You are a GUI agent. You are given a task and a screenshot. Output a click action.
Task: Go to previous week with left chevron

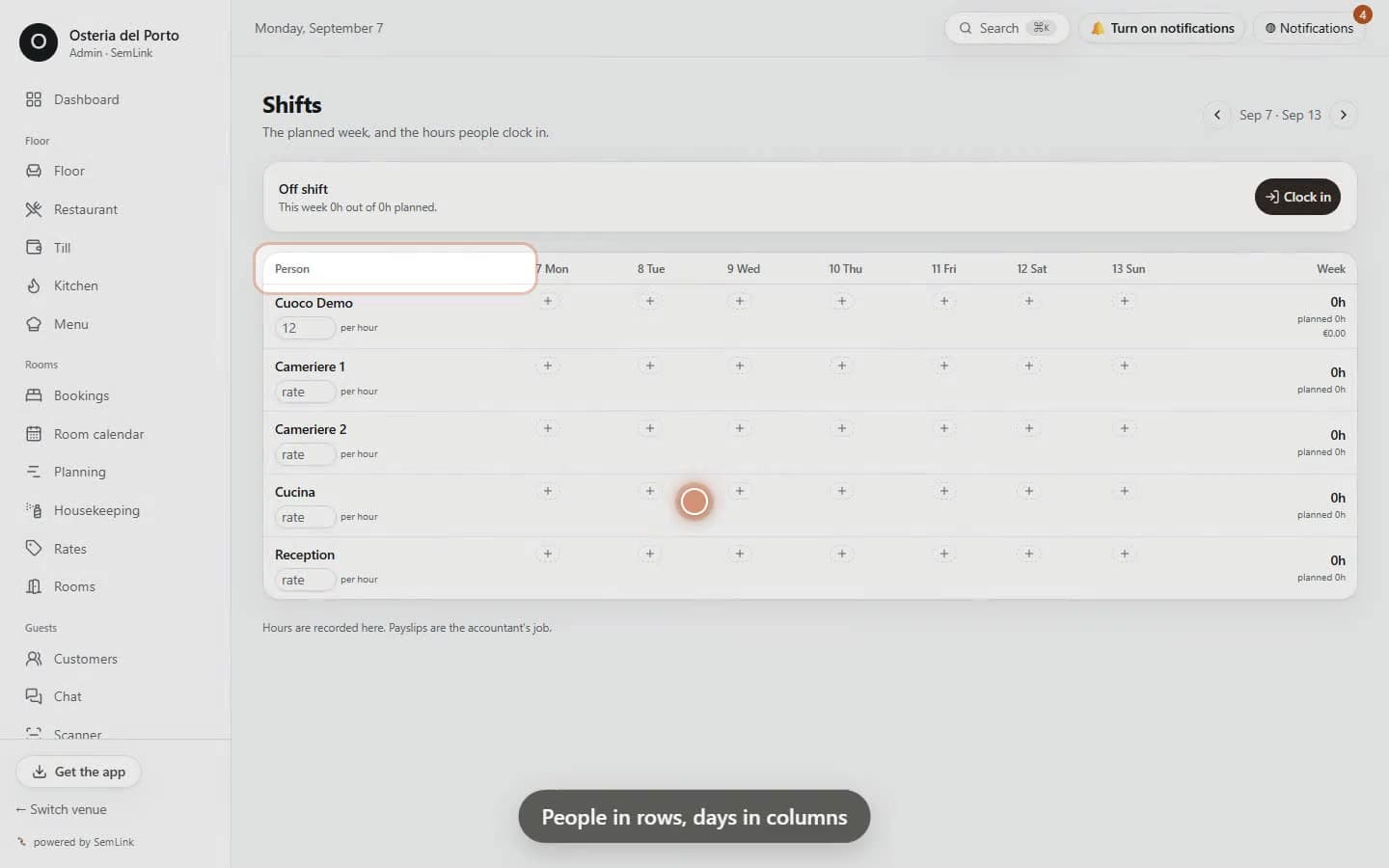[1217, 115]
